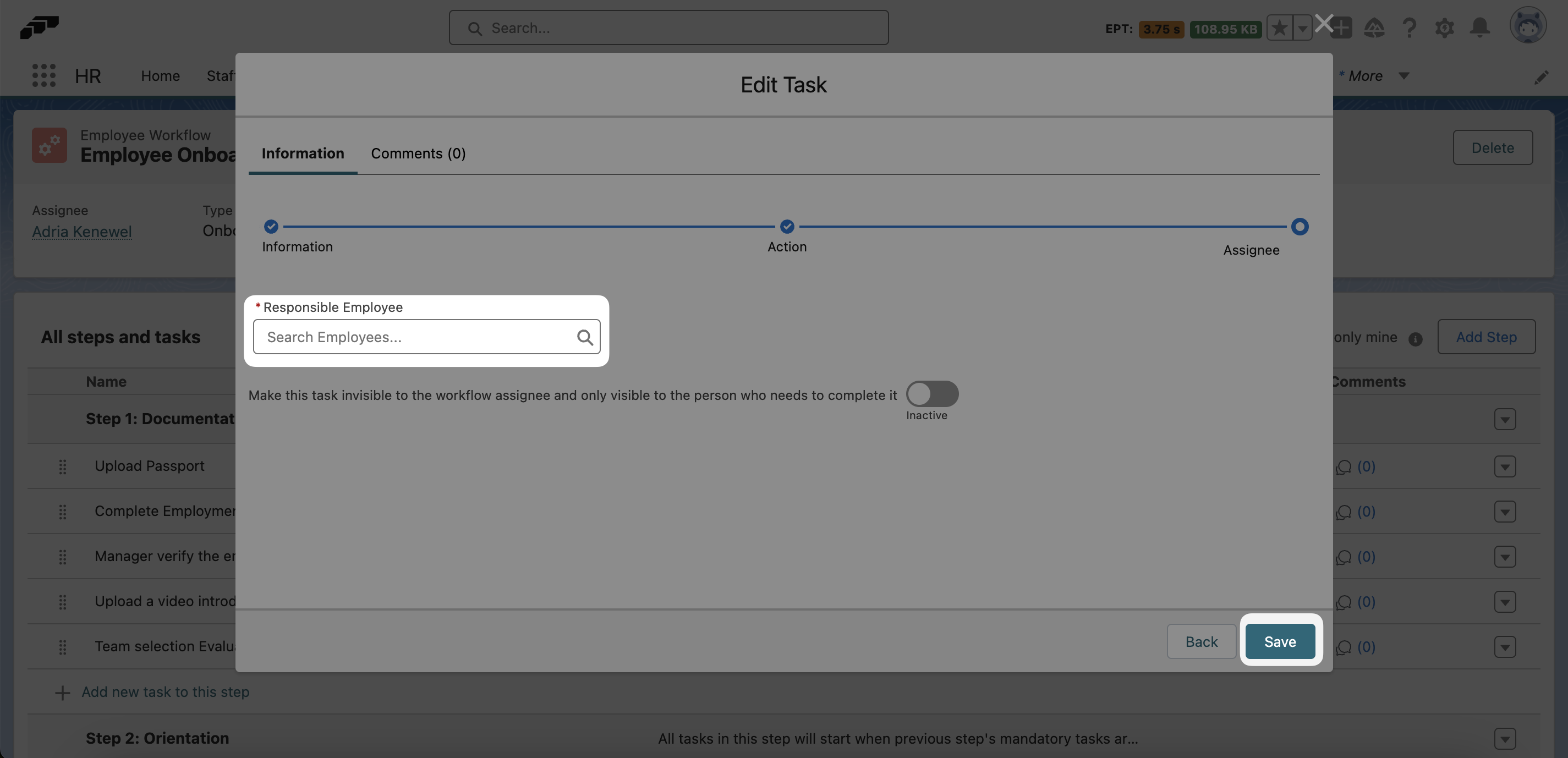1568x758 pixels.
Task: Open the Help question mark menu
Action: (1410, 28)
